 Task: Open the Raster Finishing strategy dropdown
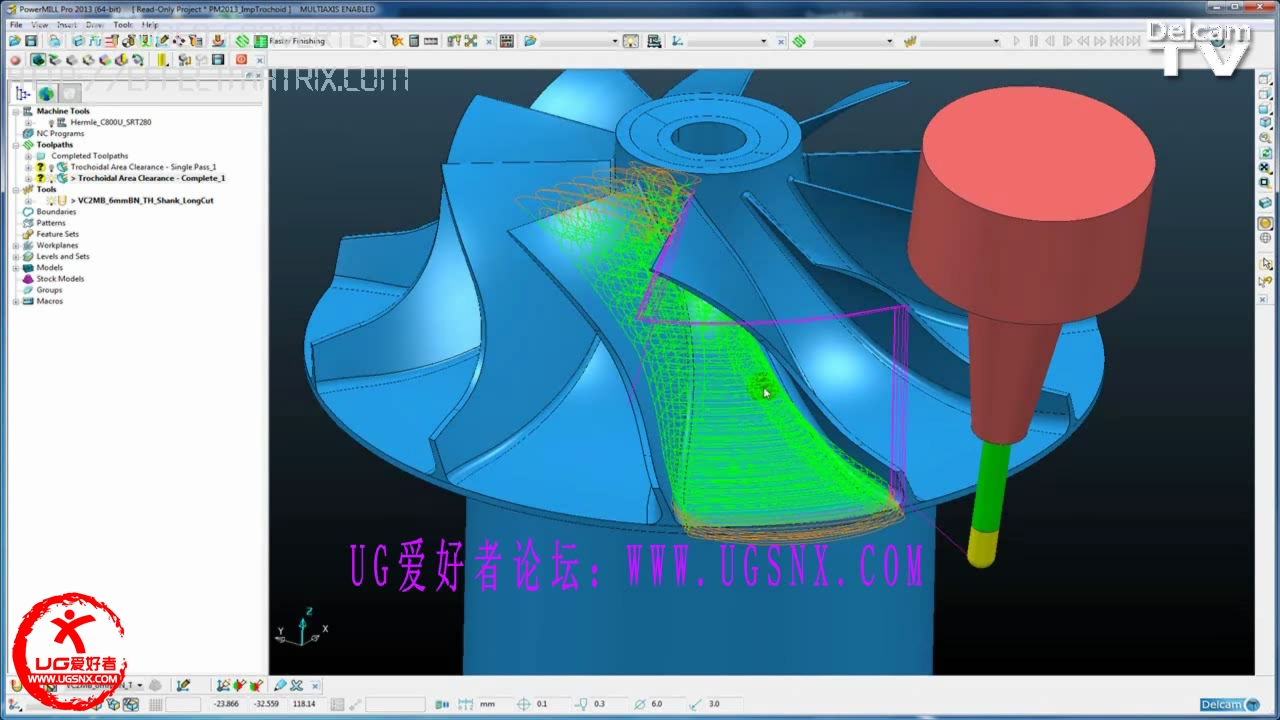click(375, 41)
